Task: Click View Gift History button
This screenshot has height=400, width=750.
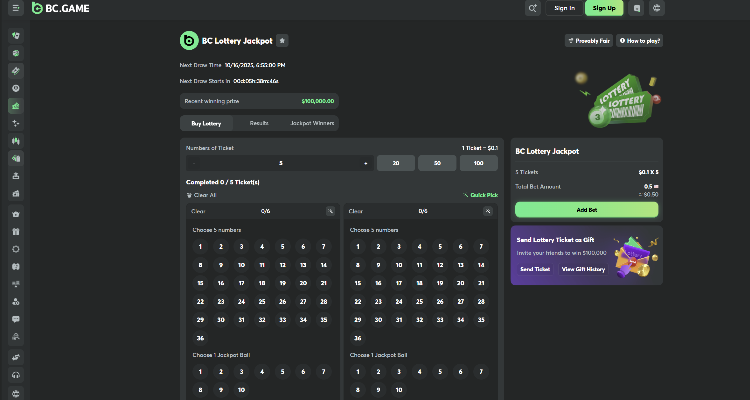Action: click(x=581, y=269)
